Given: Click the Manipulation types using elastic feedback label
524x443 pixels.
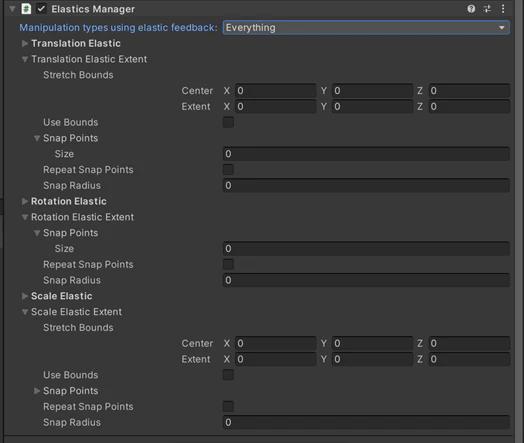Looking at the screenshot, I should pos(118,27).
